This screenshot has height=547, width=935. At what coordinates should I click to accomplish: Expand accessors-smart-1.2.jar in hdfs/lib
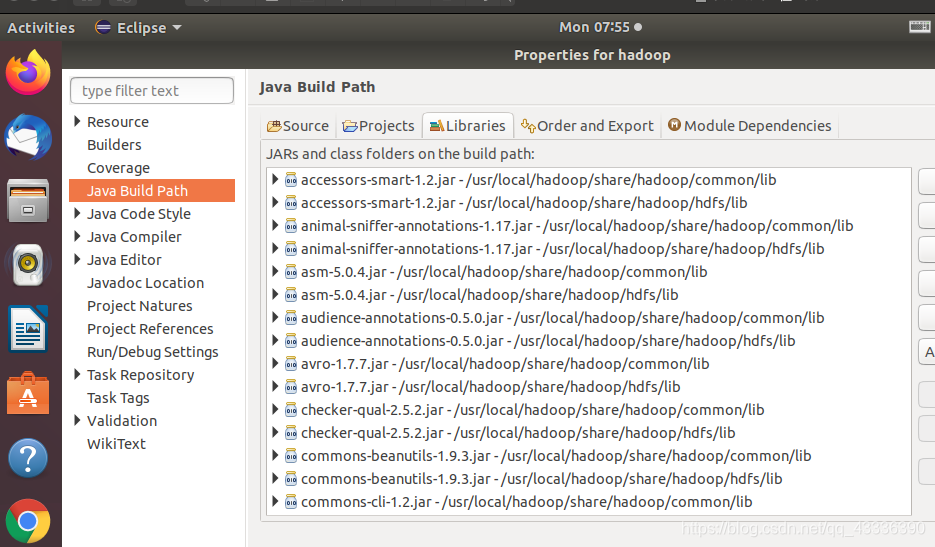pos(275,202)
